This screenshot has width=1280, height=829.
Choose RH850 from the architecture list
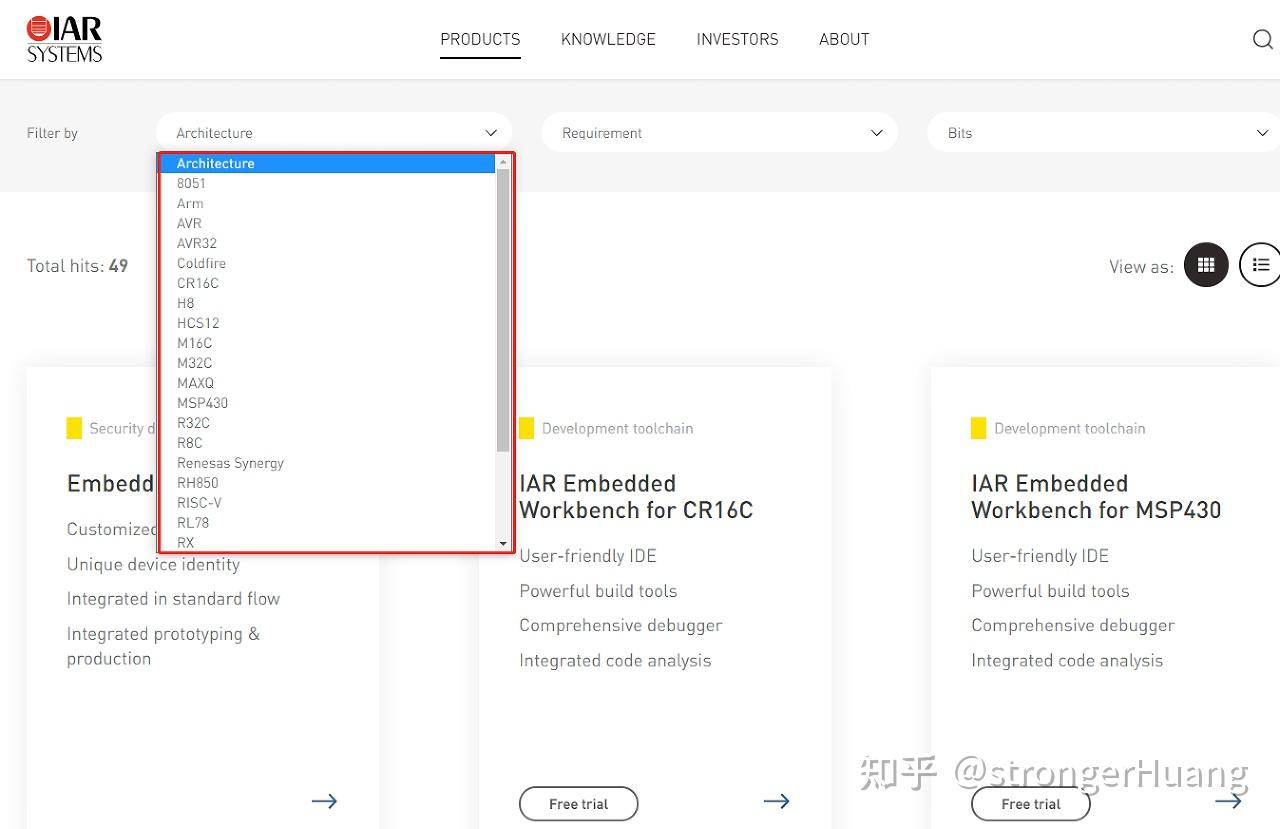pos(328,483)
